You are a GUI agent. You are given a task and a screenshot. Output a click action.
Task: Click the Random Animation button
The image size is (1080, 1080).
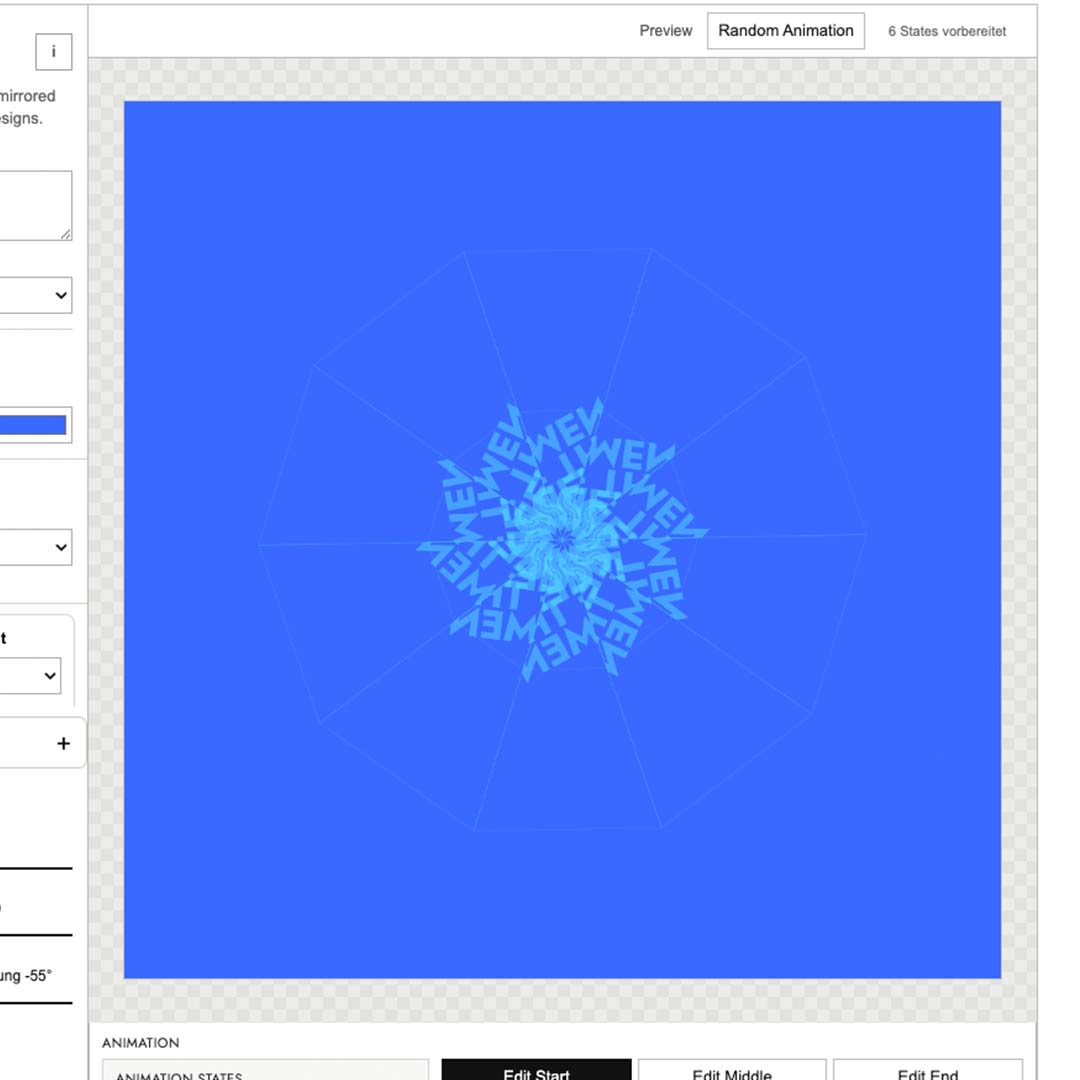coord(786,31)
